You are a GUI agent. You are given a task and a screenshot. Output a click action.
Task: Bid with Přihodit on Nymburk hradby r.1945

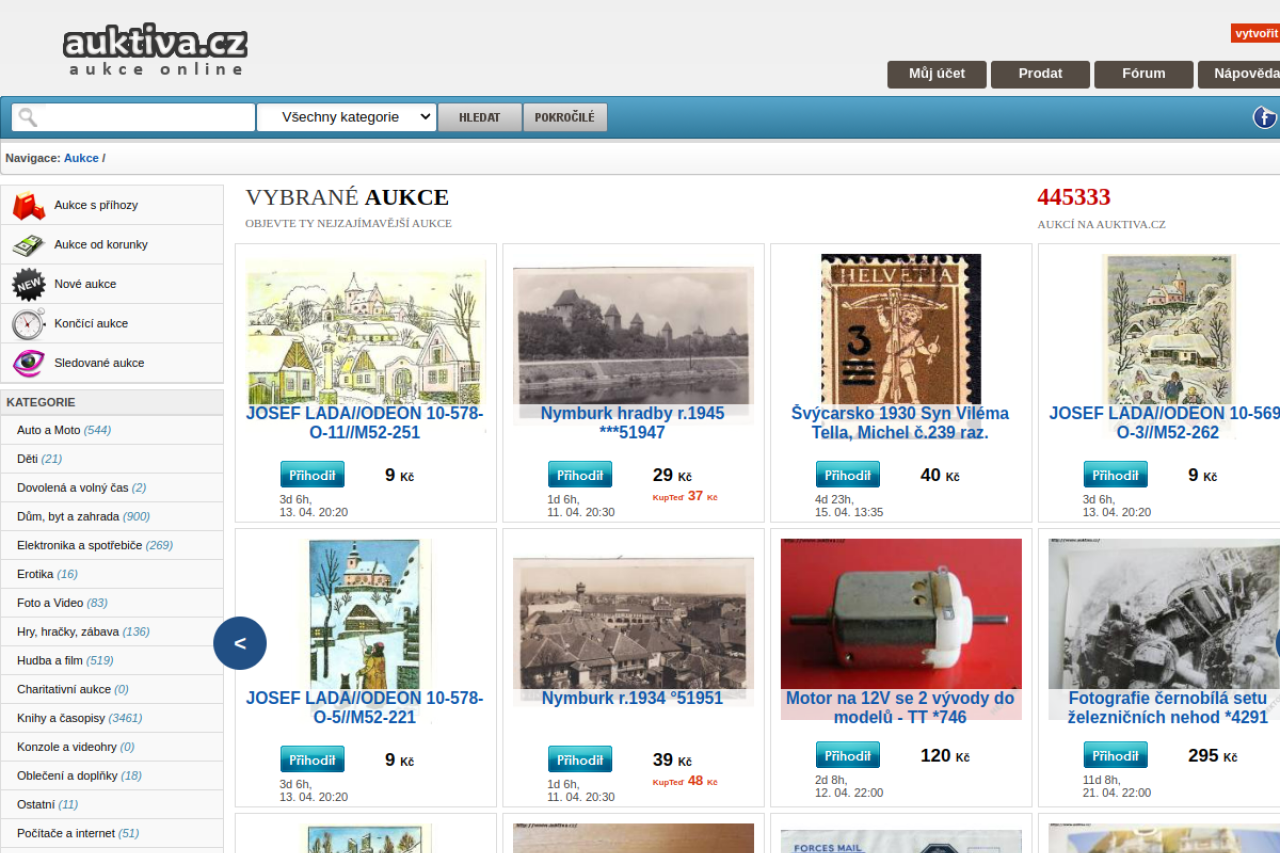[580, 475]
